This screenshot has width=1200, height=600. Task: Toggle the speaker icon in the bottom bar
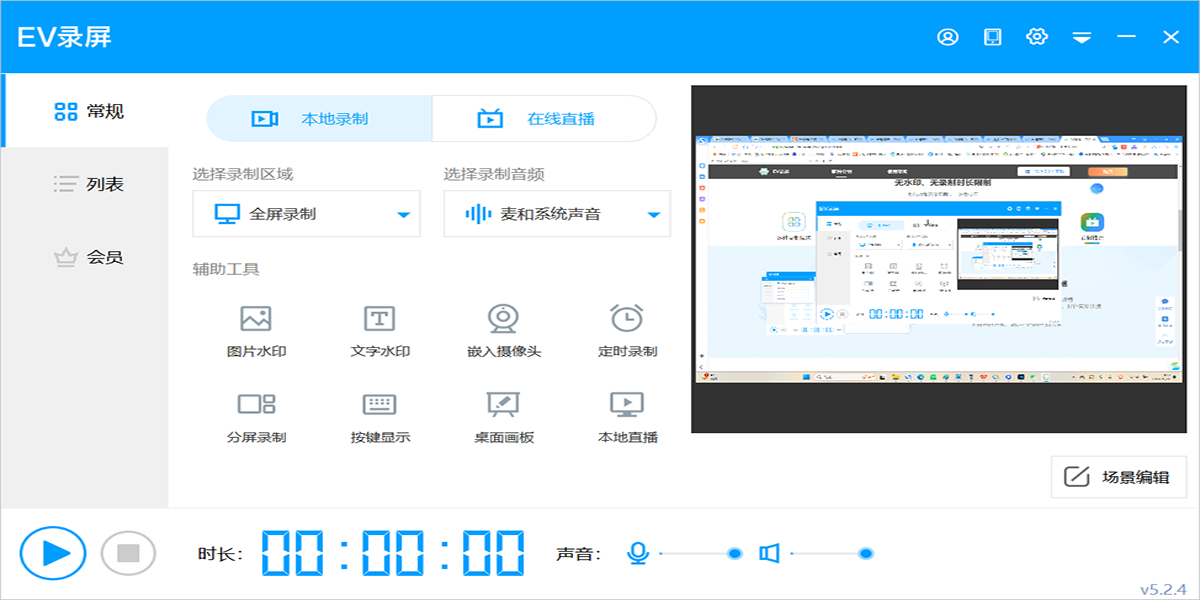pyautogui.click(x=768, y=553)
